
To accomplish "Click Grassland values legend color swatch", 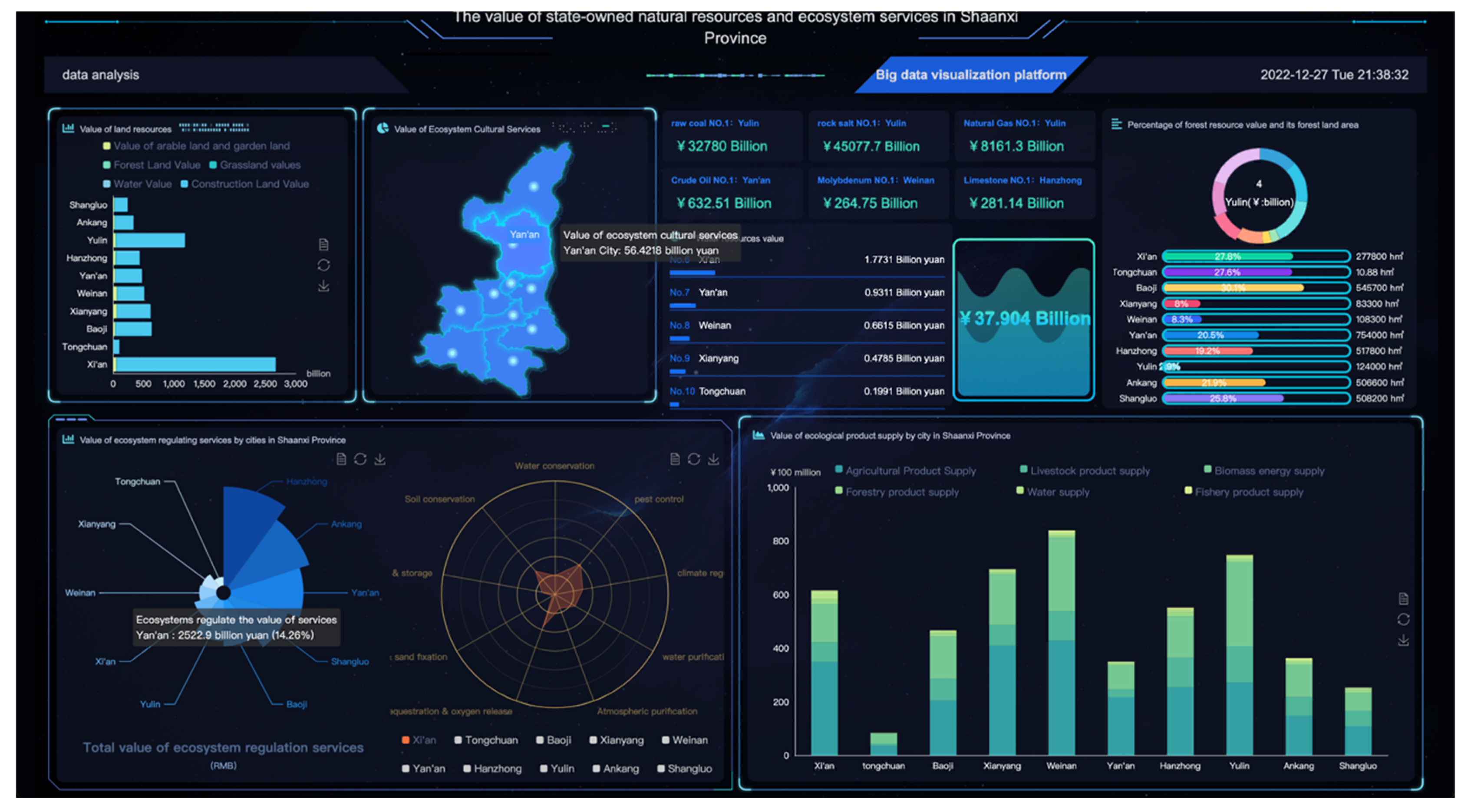I will click(x=213, y=165).
